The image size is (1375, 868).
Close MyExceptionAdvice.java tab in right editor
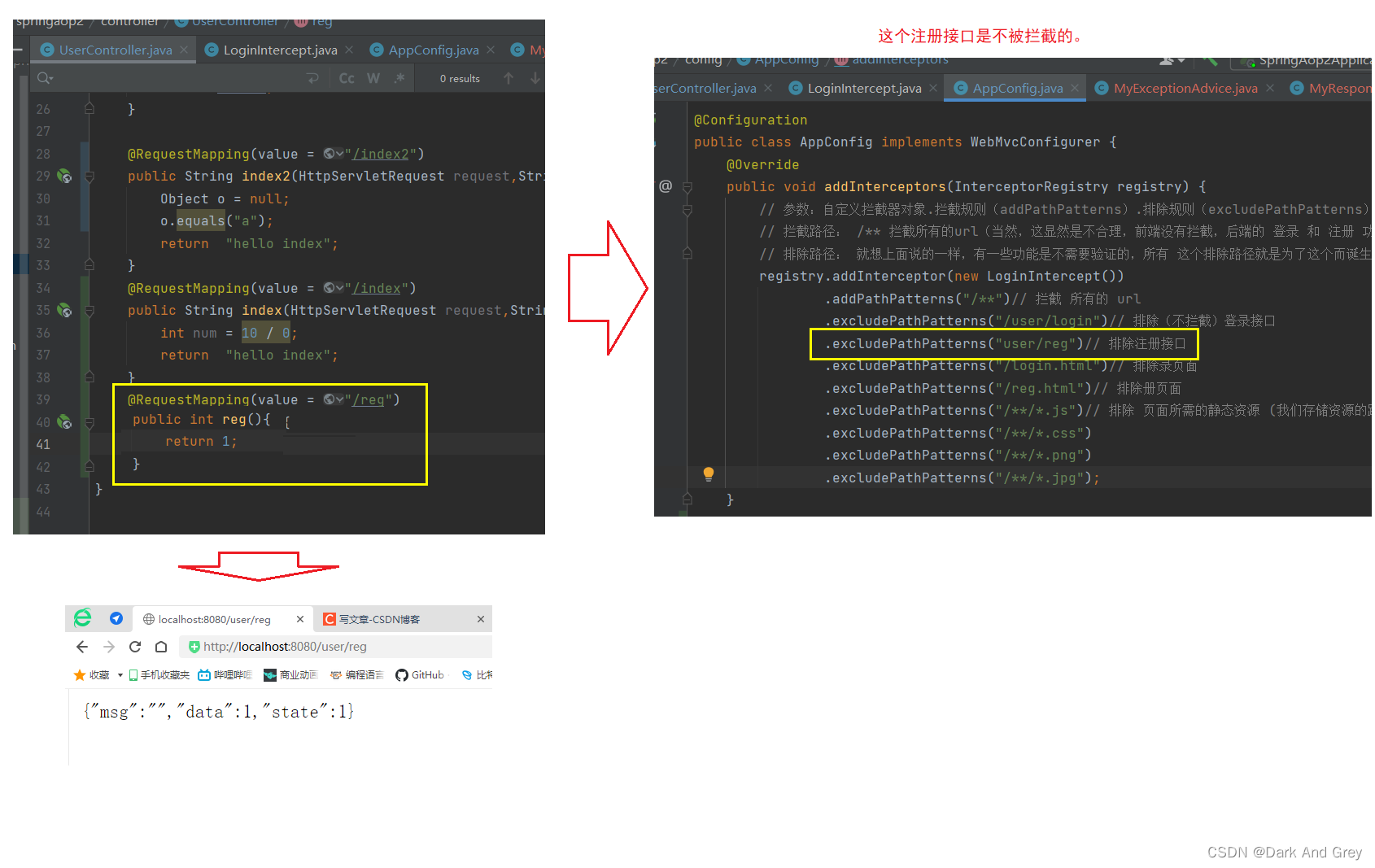pyautogui.click(x=1270, y=88)
